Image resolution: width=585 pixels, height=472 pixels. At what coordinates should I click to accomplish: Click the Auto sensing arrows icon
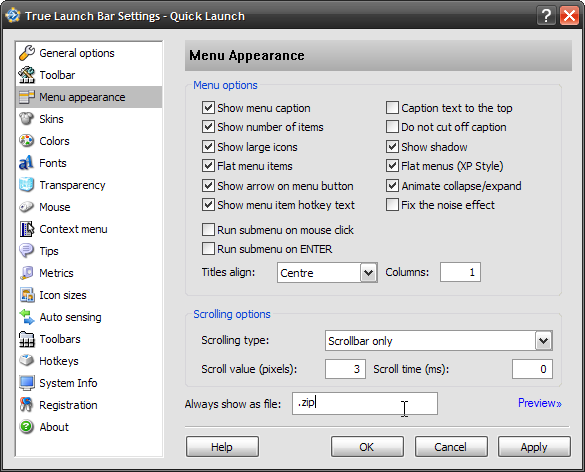(x=26, y=317)
